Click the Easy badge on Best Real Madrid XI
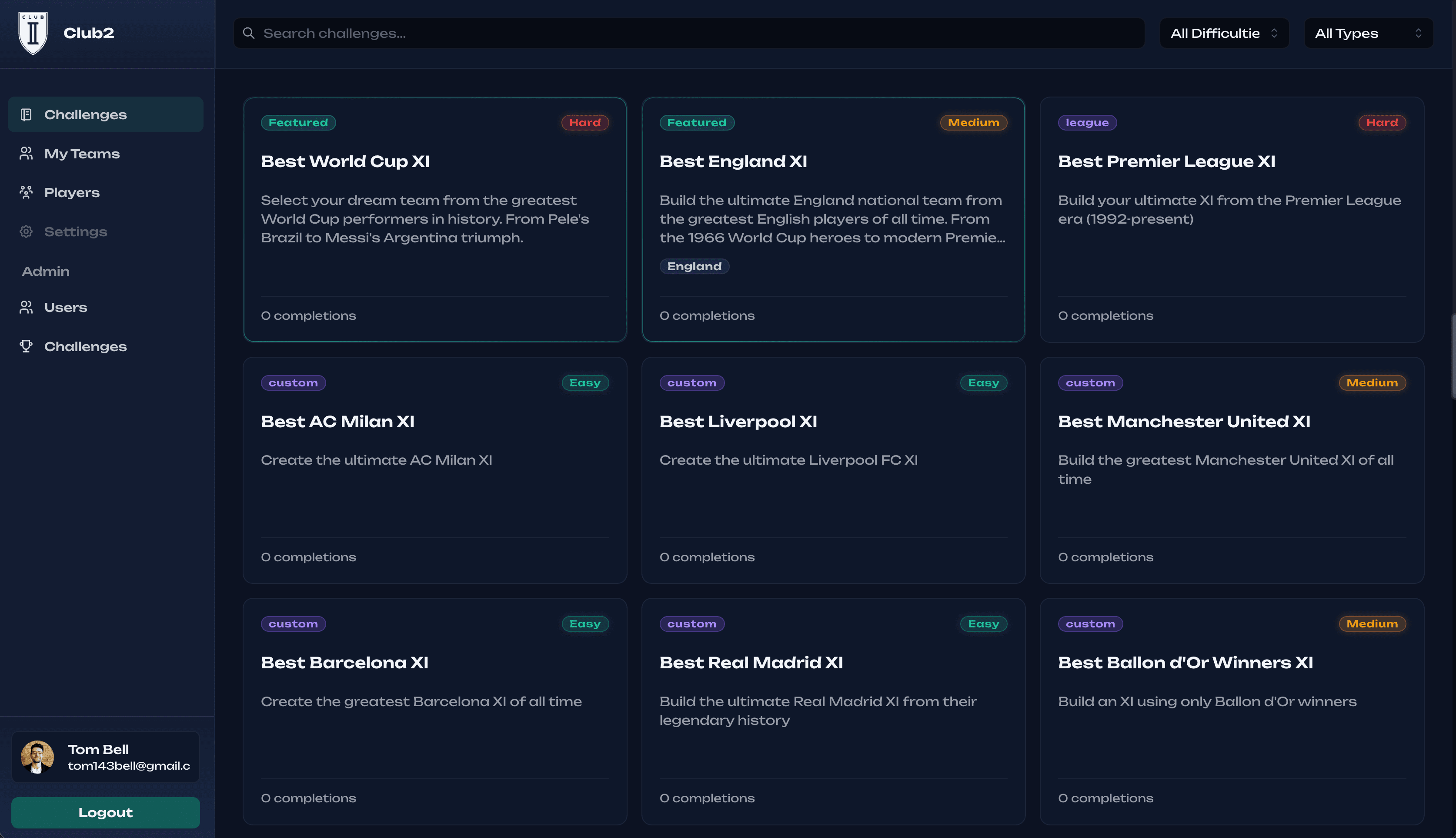Viewport: 1456px width, 838px height. click(x=984, y=624)
